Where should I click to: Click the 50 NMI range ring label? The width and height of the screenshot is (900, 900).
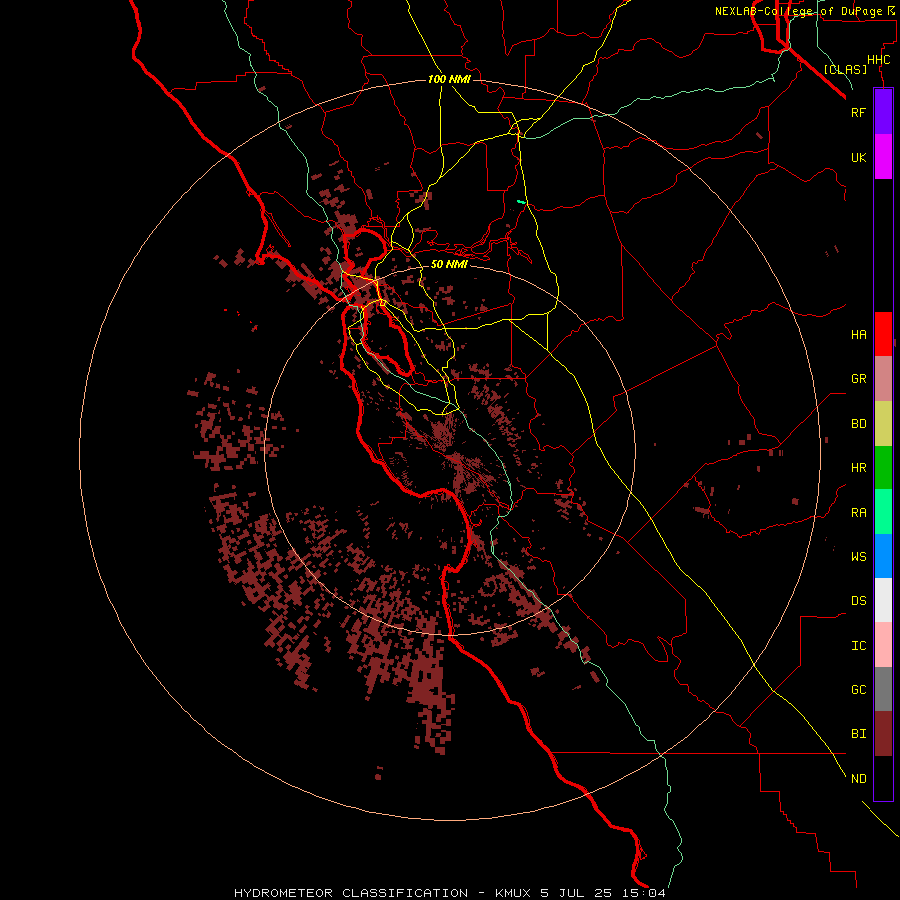point(449,264)
